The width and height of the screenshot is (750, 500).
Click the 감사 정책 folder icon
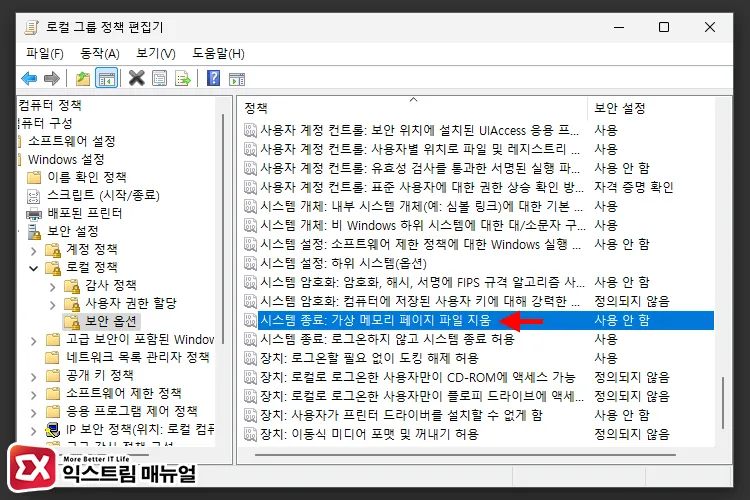72,286
